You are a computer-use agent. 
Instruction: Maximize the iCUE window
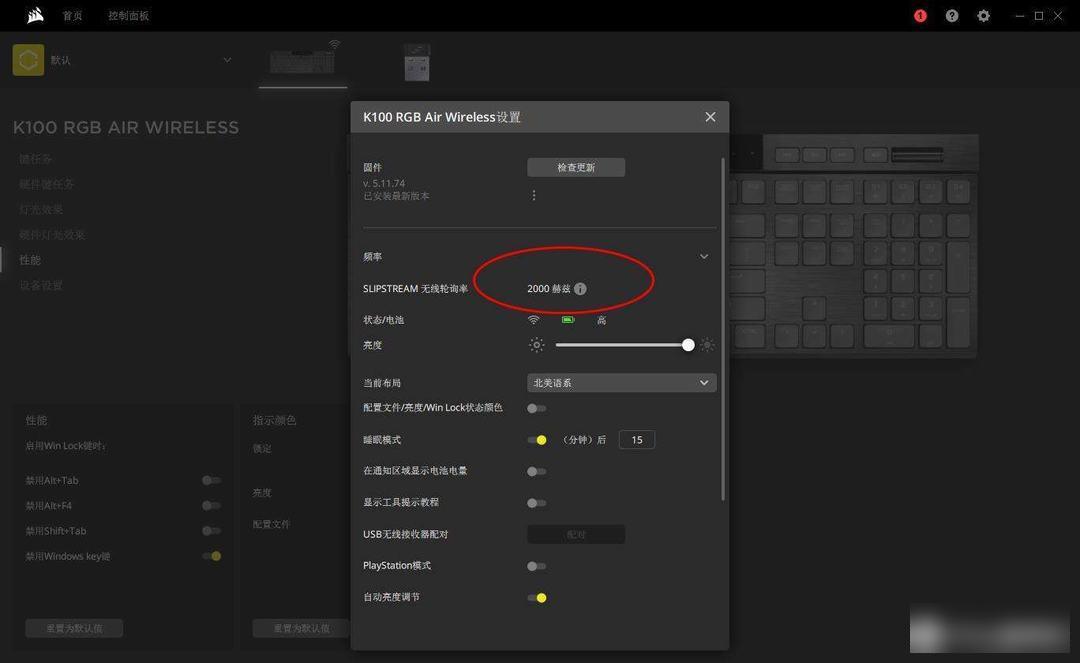(1039, 16)
